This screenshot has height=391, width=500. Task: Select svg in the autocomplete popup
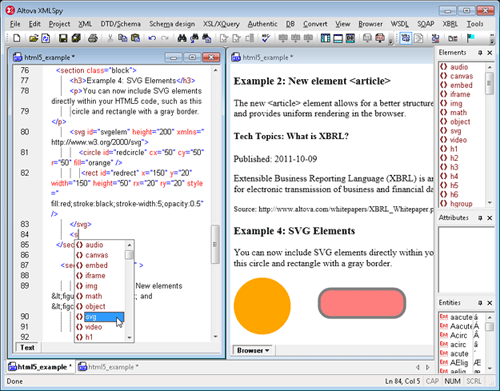click(x=100, y=317)
